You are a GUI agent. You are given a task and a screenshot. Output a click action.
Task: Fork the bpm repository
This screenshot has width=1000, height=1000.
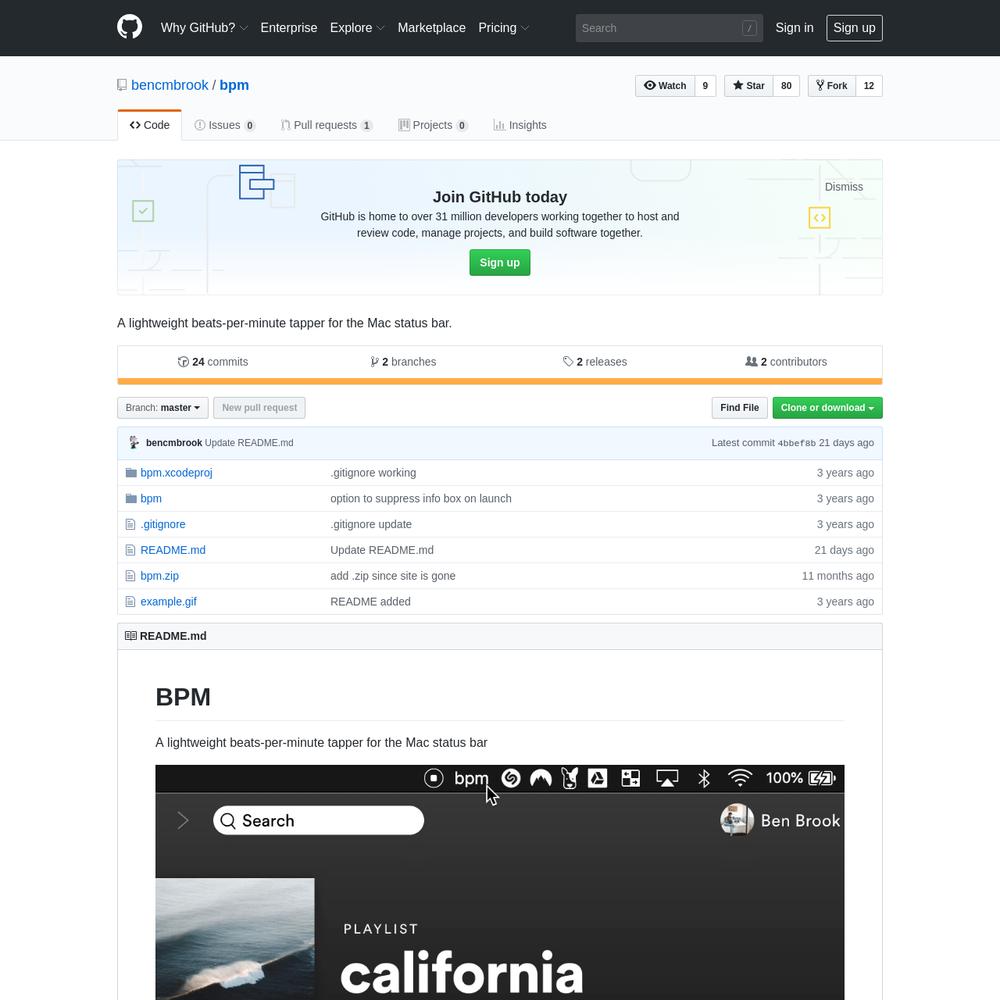point(832,85)
